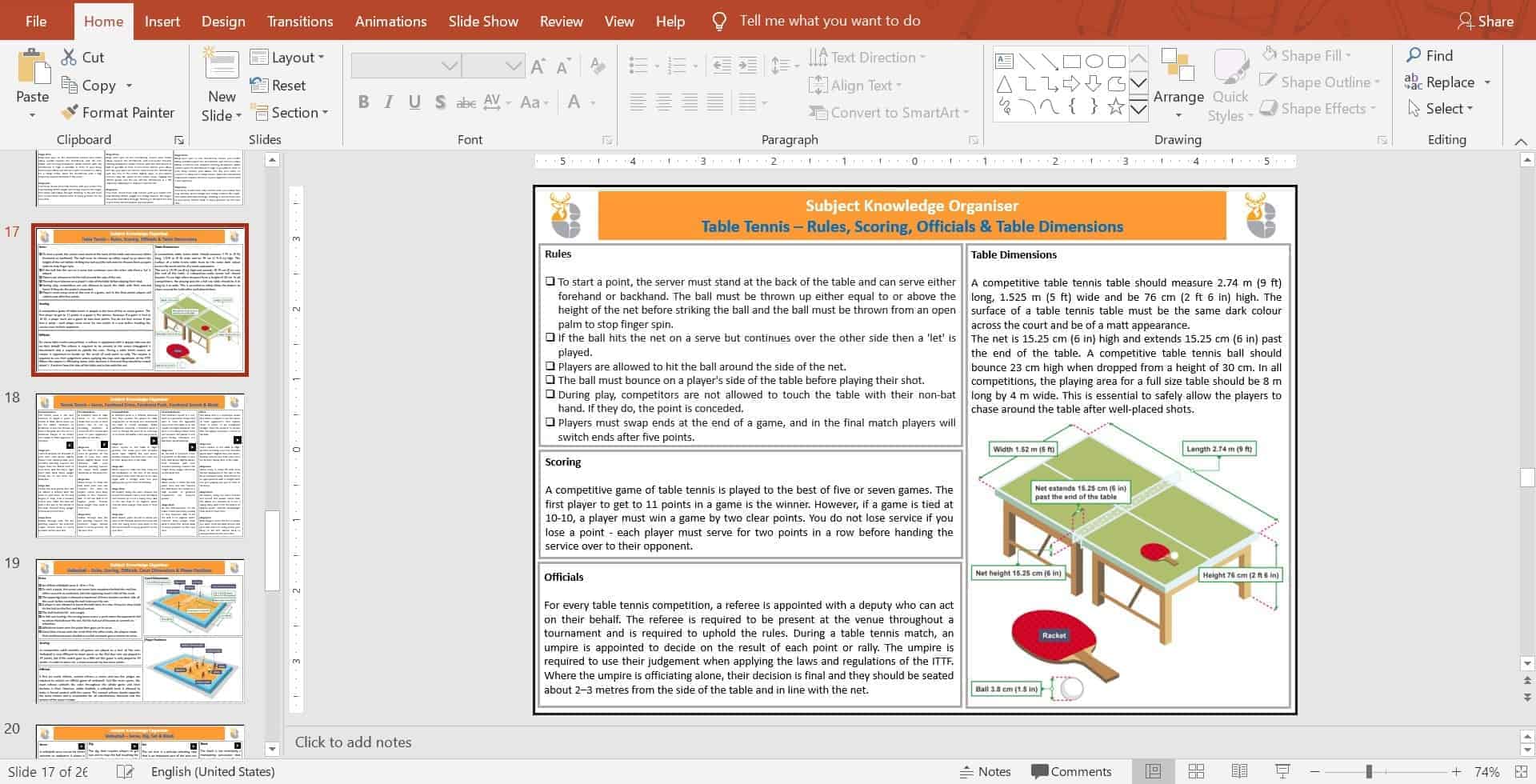
Task: Click the Find magnifier icon
Action: coord(1414,55)
